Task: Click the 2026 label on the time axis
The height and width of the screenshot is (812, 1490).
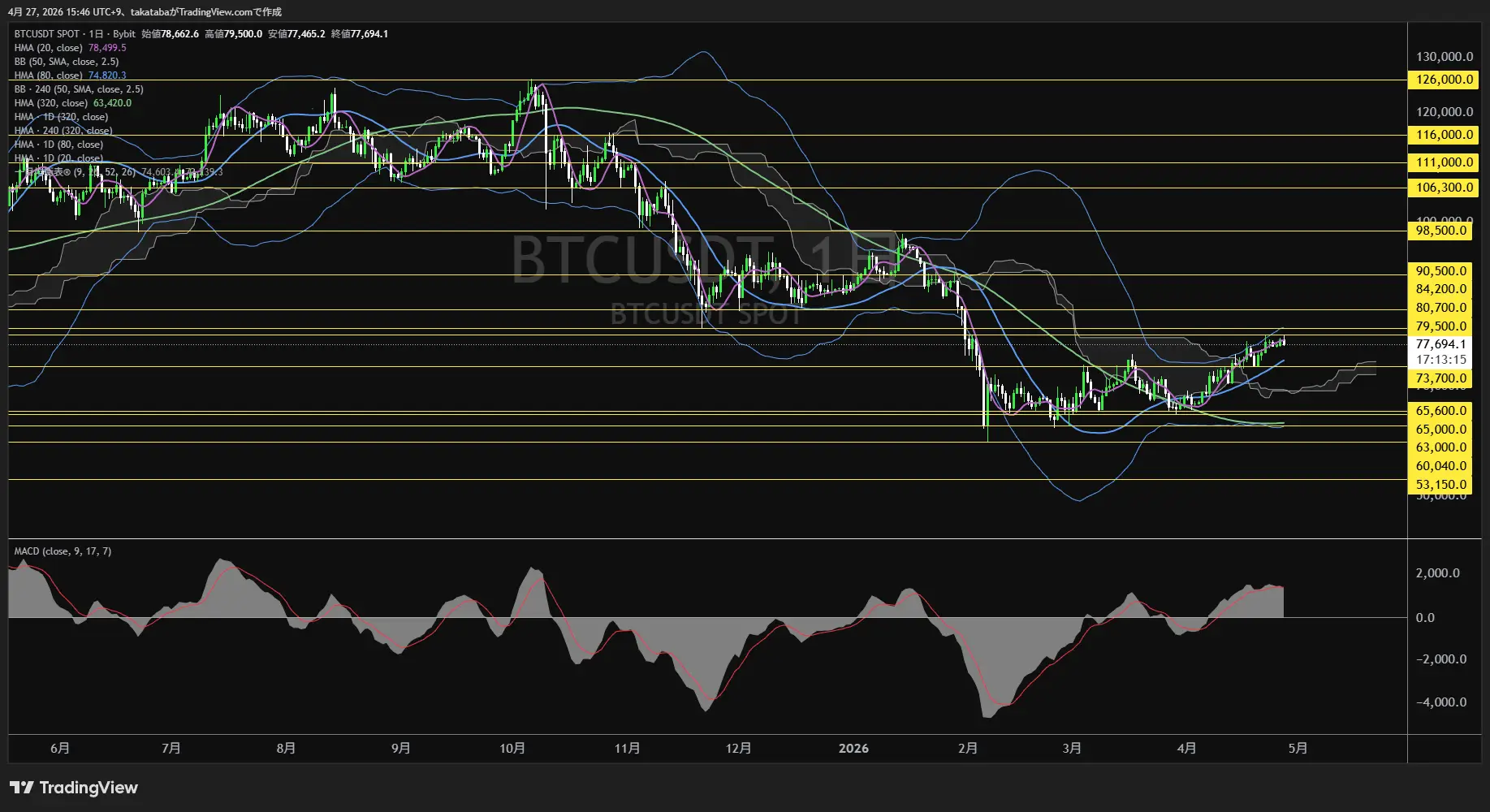Action: [853, 749]
